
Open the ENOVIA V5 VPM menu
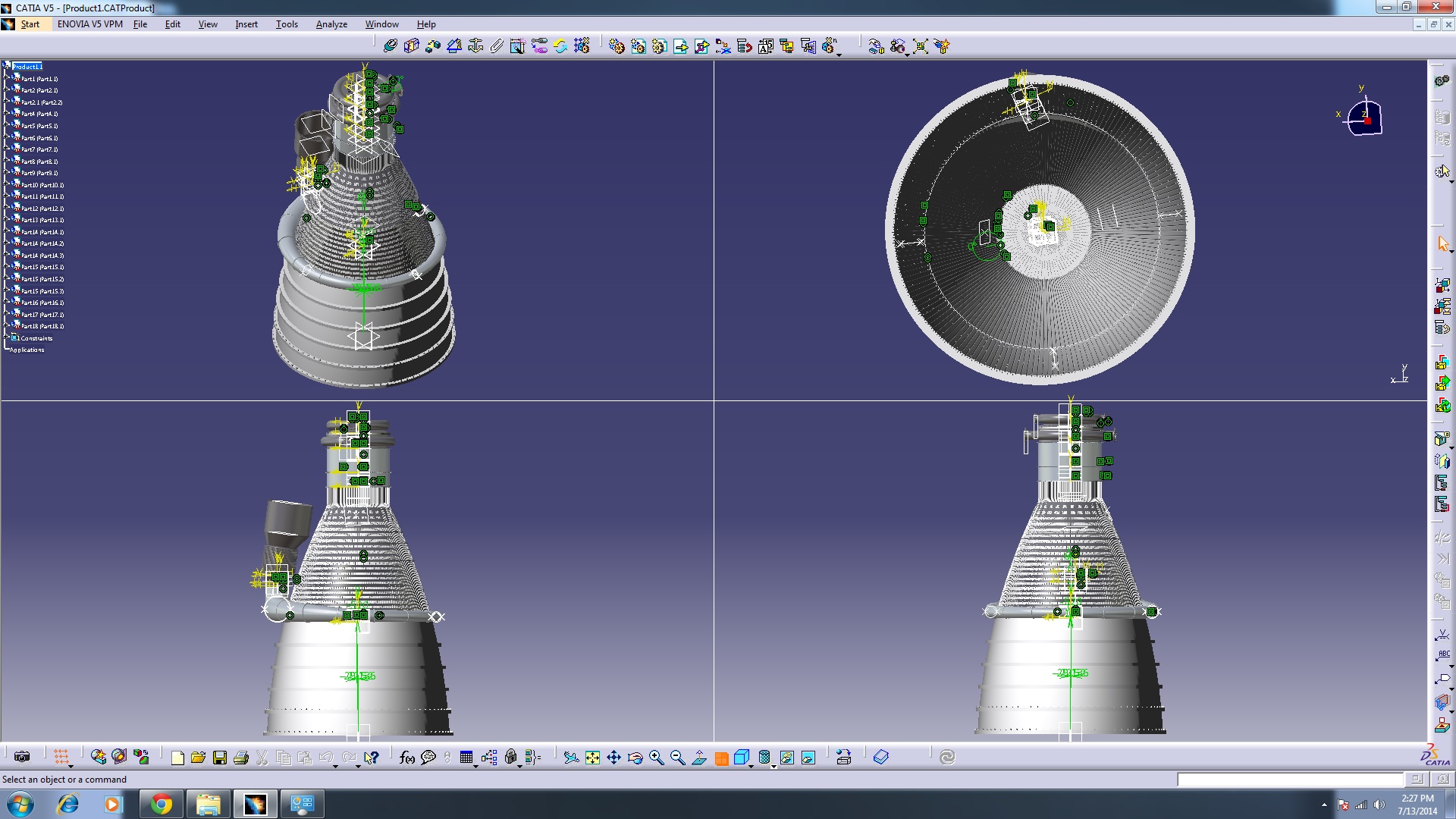coord(89,24)
